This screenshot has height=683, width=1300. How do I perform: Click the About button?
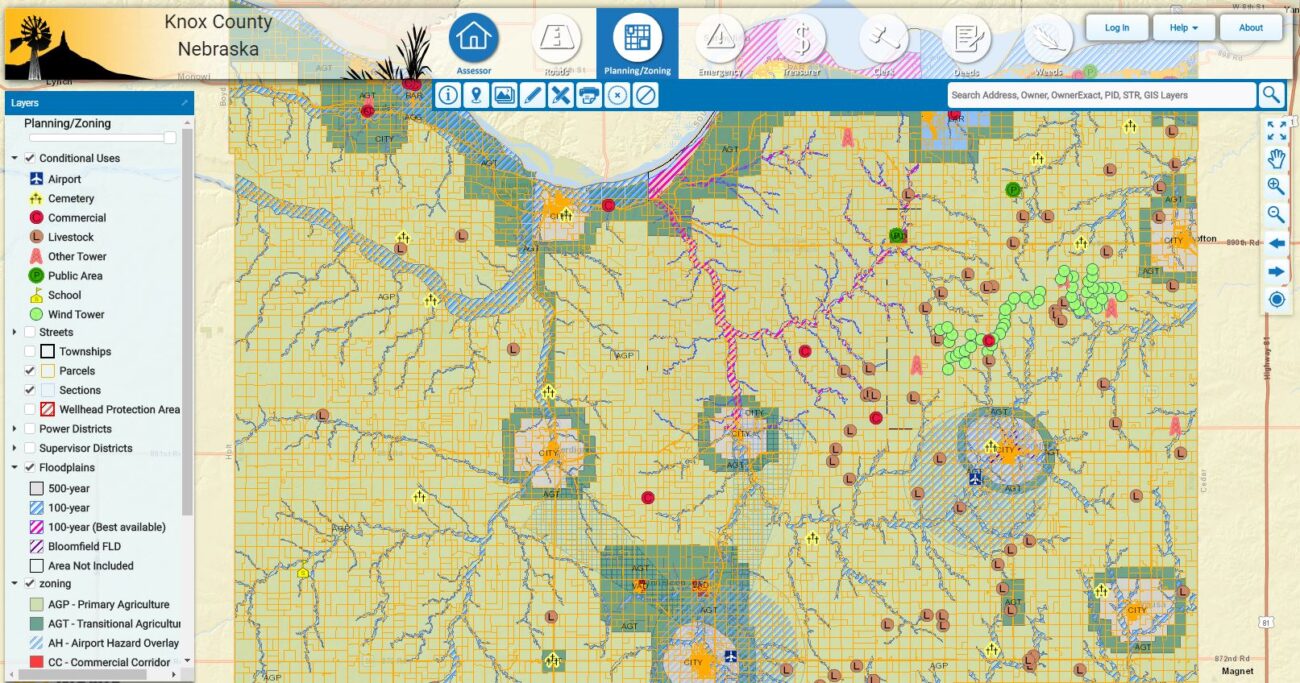click(1251, 28)
